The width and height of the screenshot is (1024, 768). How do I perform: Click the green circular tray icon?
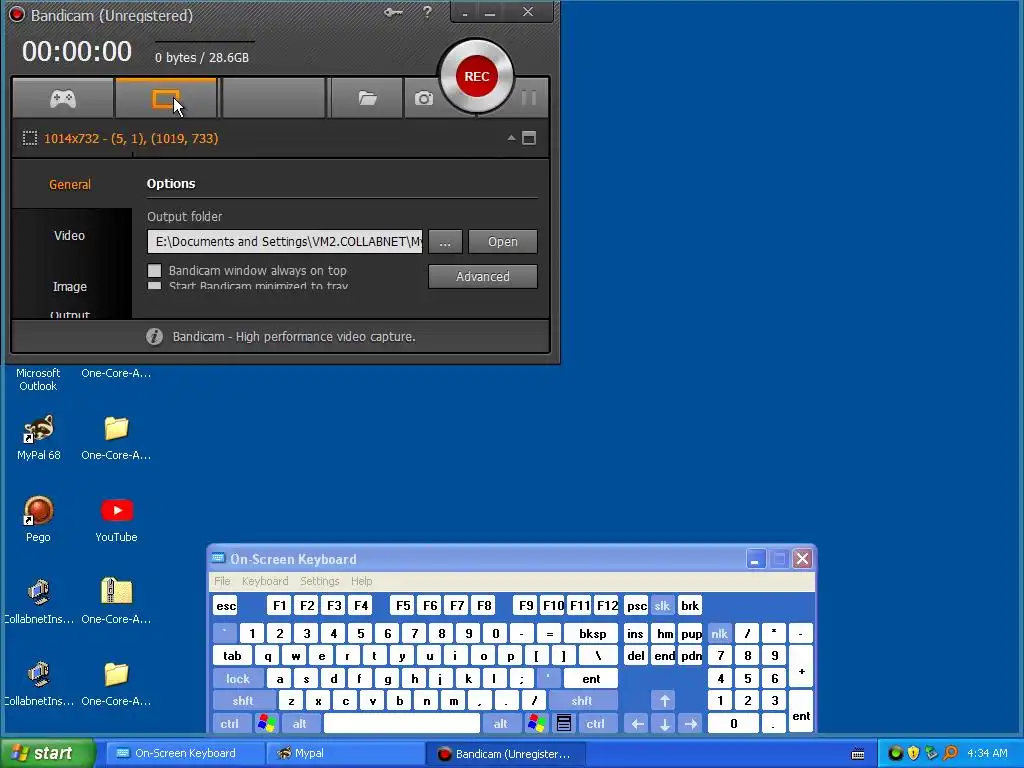coord(896,754)
